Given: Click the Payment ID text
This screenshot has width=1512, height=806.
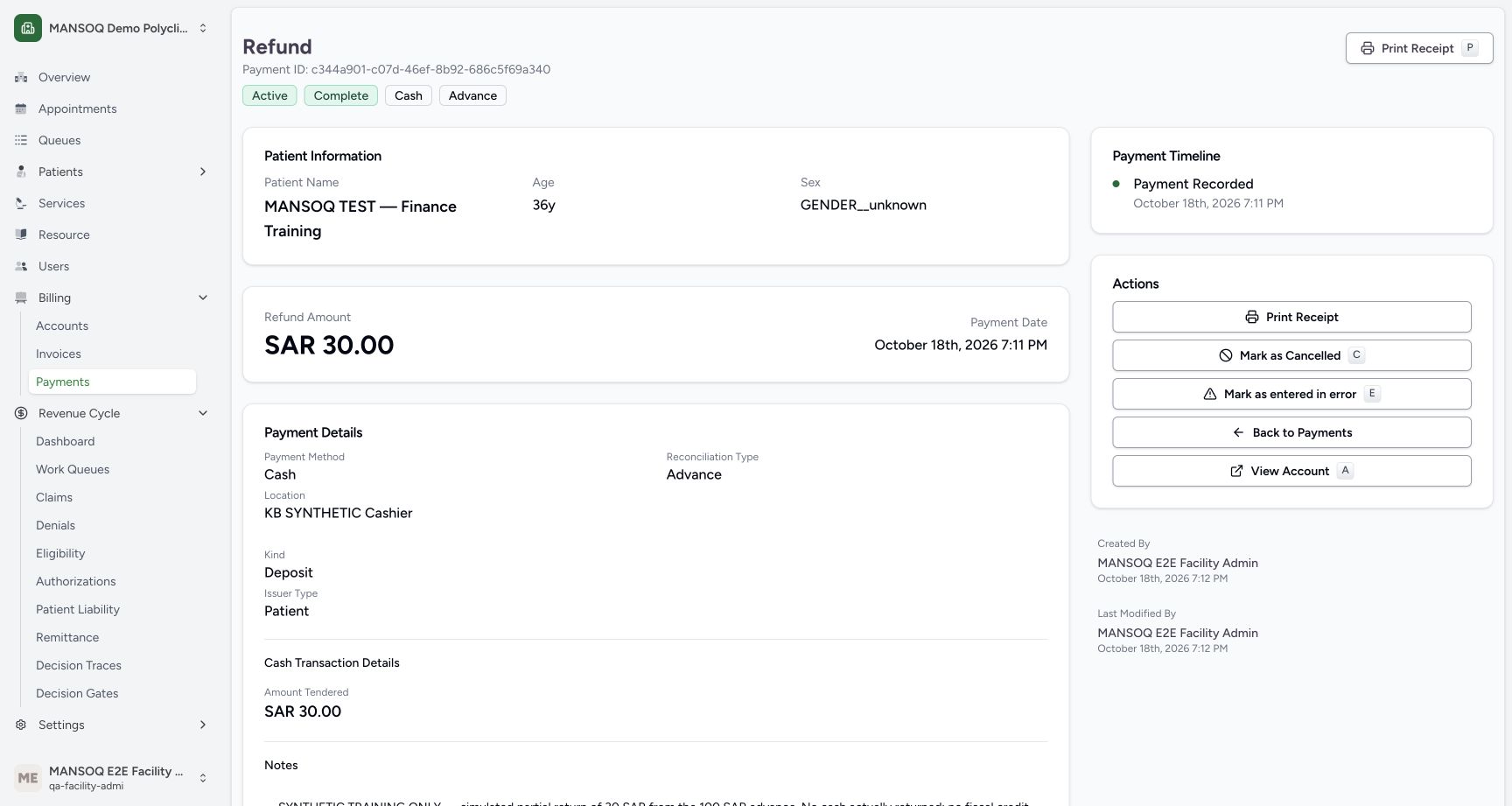Looking at the screenshot, I should pos(396,69).
